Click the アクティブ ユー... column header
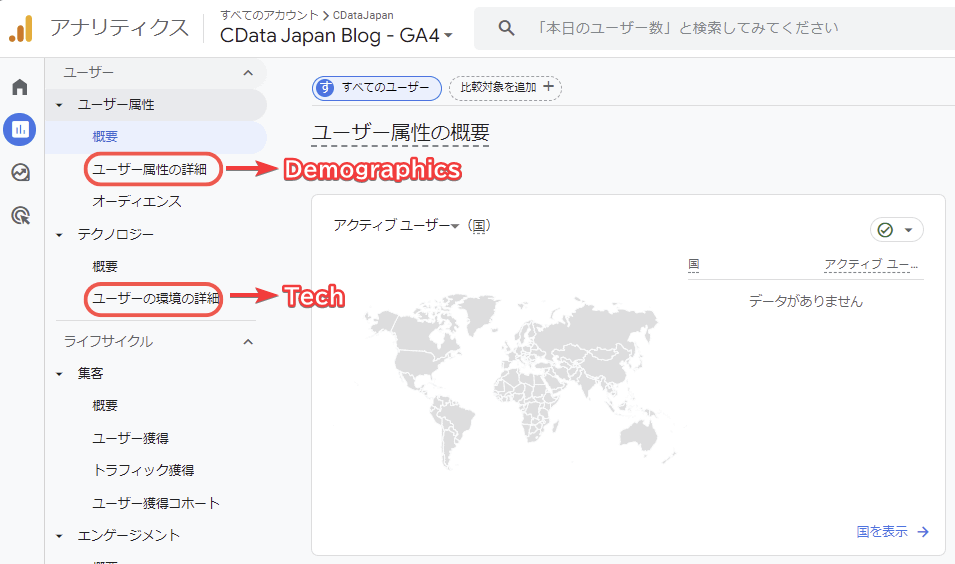955x564 pixels. (x=870, y=264)
